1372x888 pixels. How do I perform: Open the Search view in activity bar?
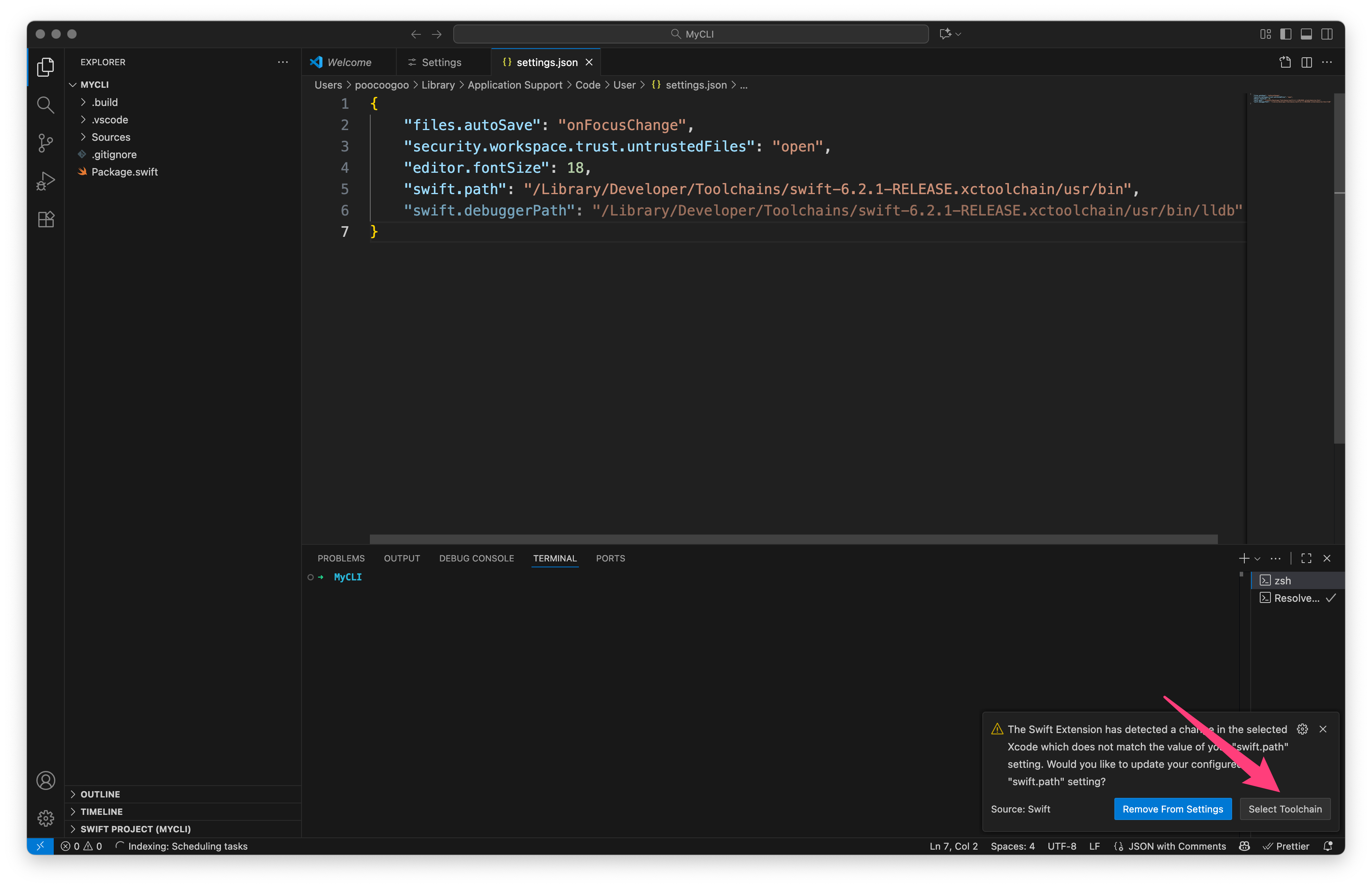pos(45,105)
